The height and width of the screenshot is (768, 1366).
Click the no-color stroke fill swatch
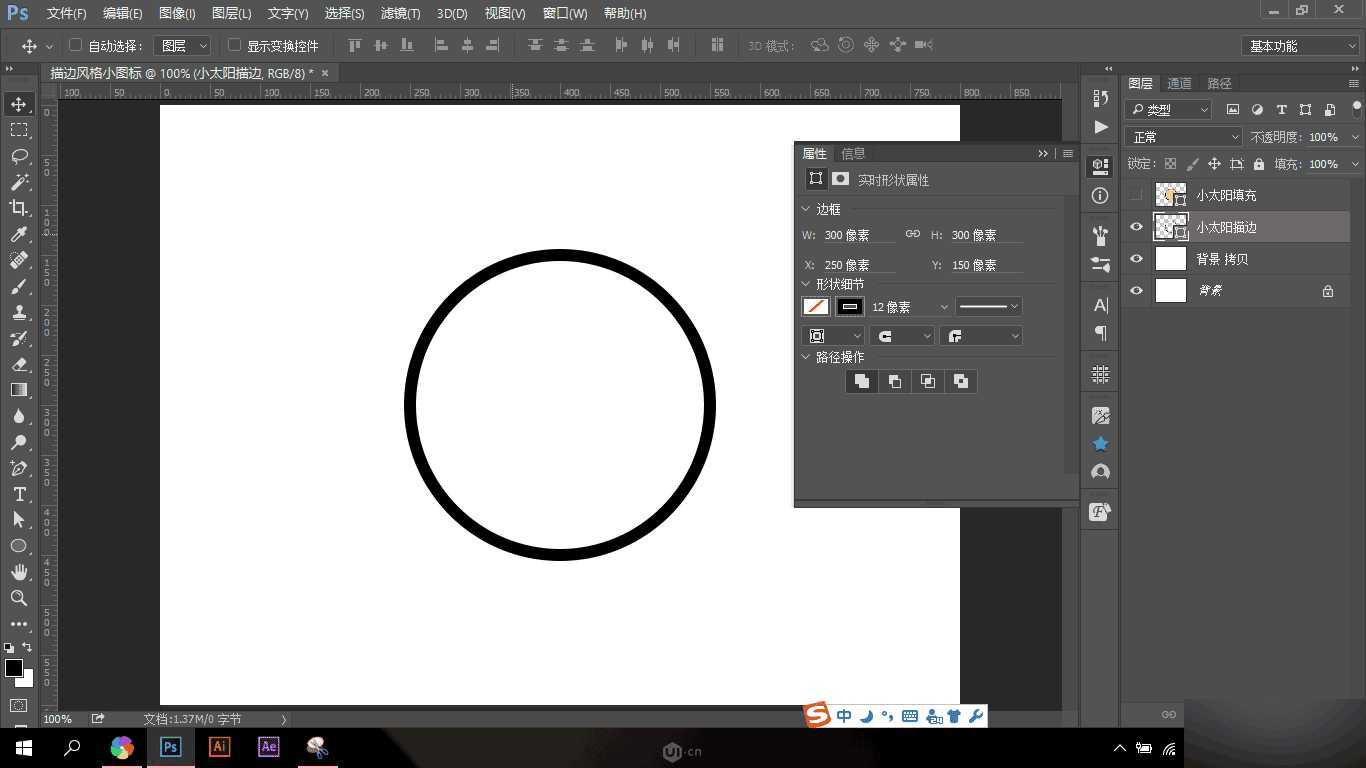point(815,306)
